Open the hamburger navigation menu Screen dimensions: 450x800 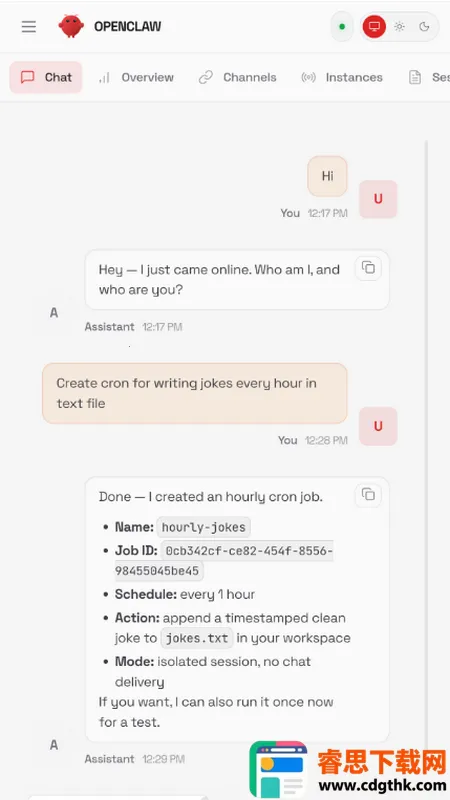[29, 26]
